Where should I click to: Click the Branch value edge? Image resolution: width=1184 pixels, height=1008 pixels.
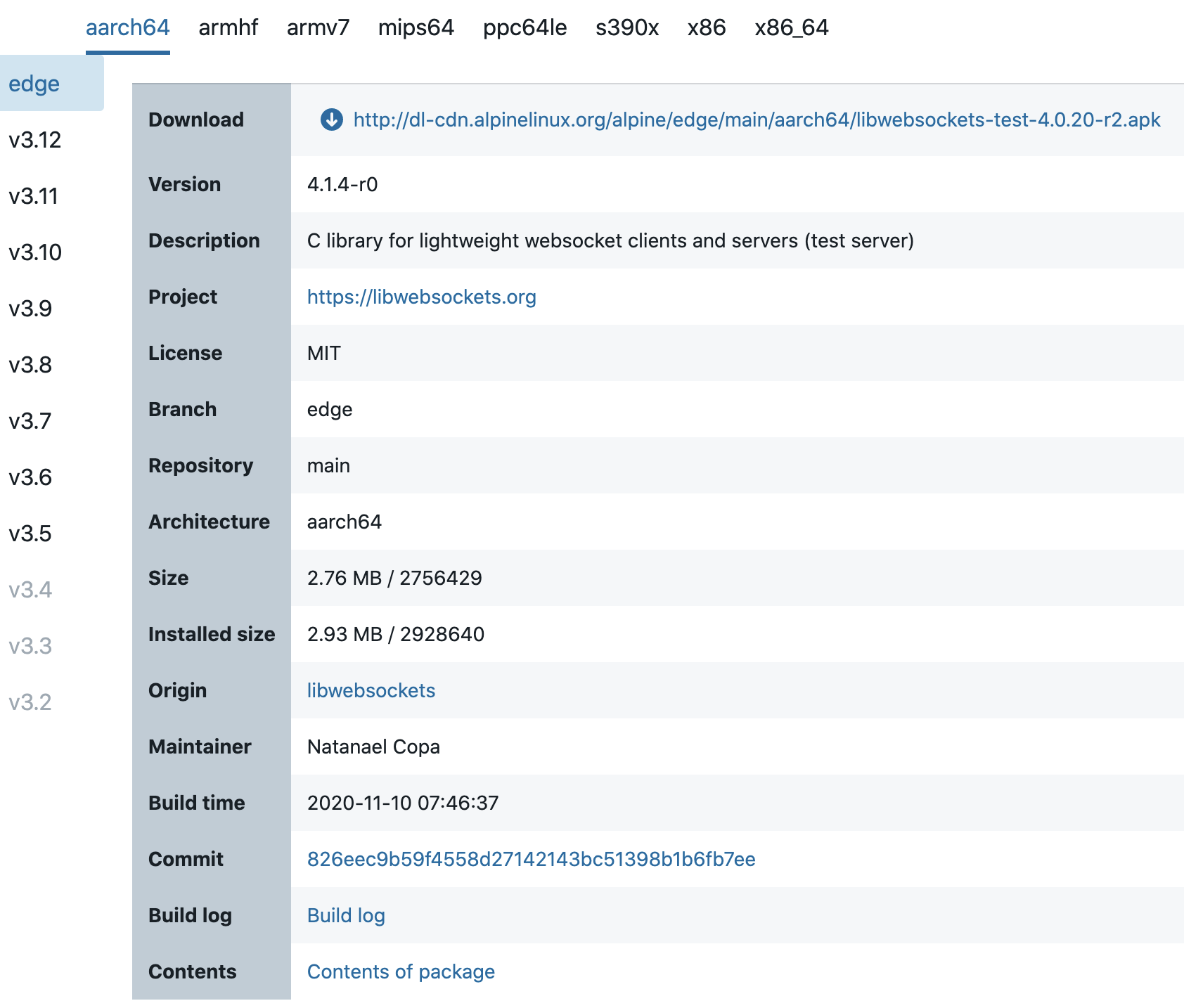(x=330, y=409)
